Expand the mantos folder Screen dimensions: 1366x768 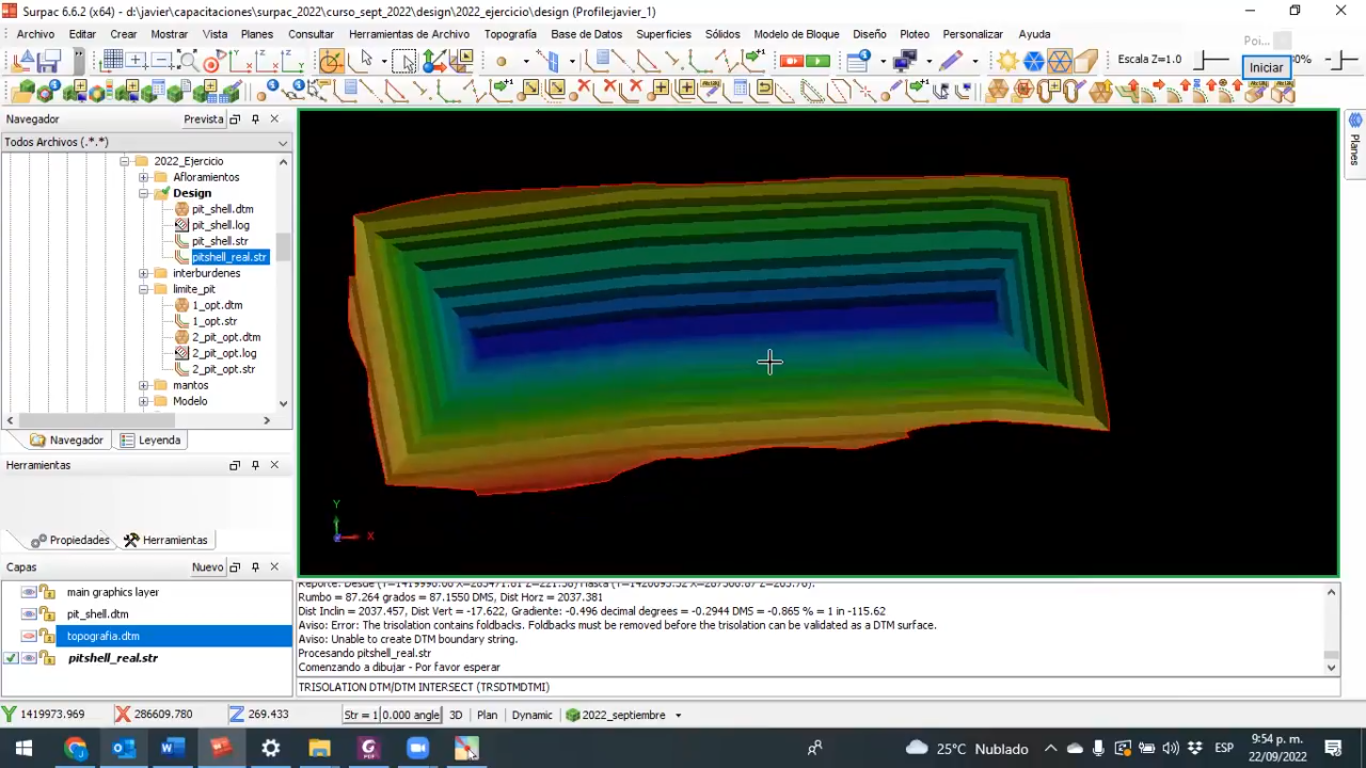tap(144, 385)
